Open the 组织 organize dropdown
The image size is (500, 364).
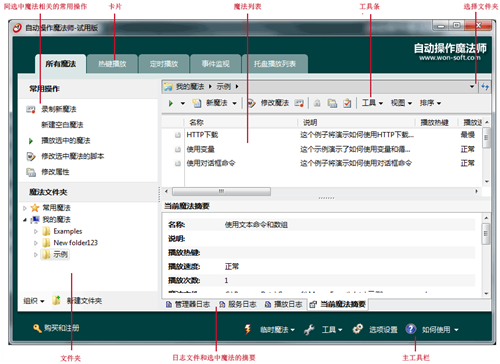[x=34, y=301]
